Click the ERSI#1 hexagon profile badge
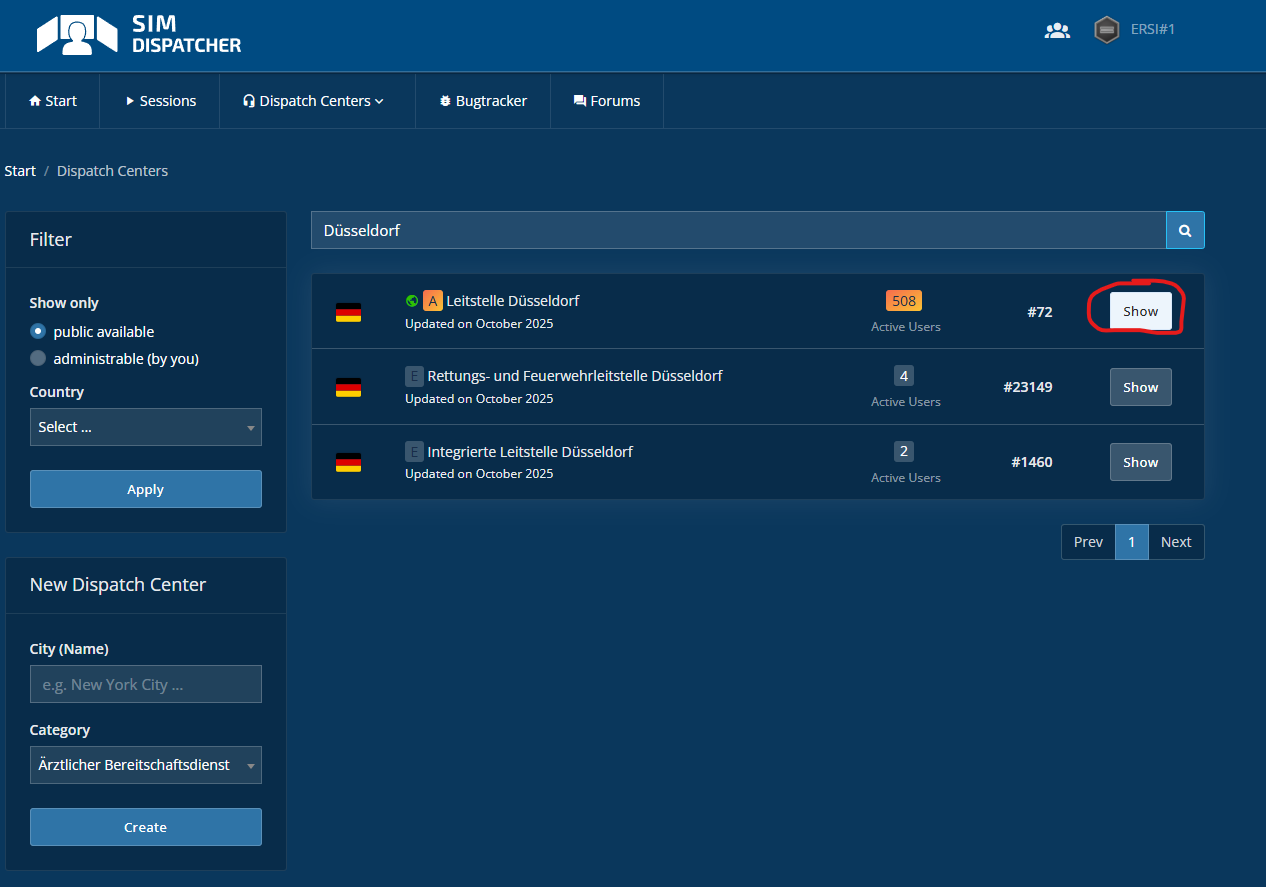Image resolution: width=1266 pixels, height=887 pixels. pos(1106,30)
